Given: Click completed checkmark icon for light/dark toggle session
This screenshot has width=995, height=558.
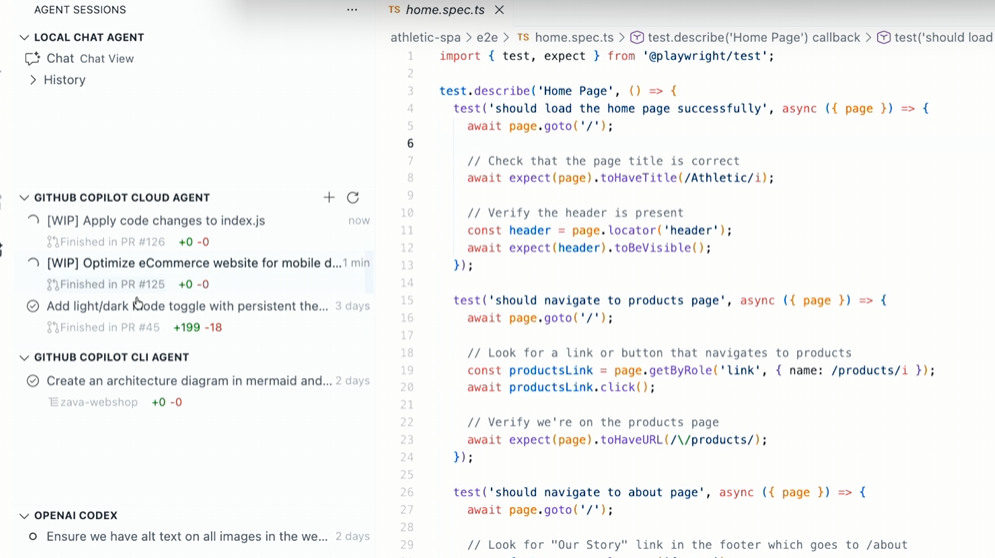Looking at the screenshot, I should click(33, 306).
